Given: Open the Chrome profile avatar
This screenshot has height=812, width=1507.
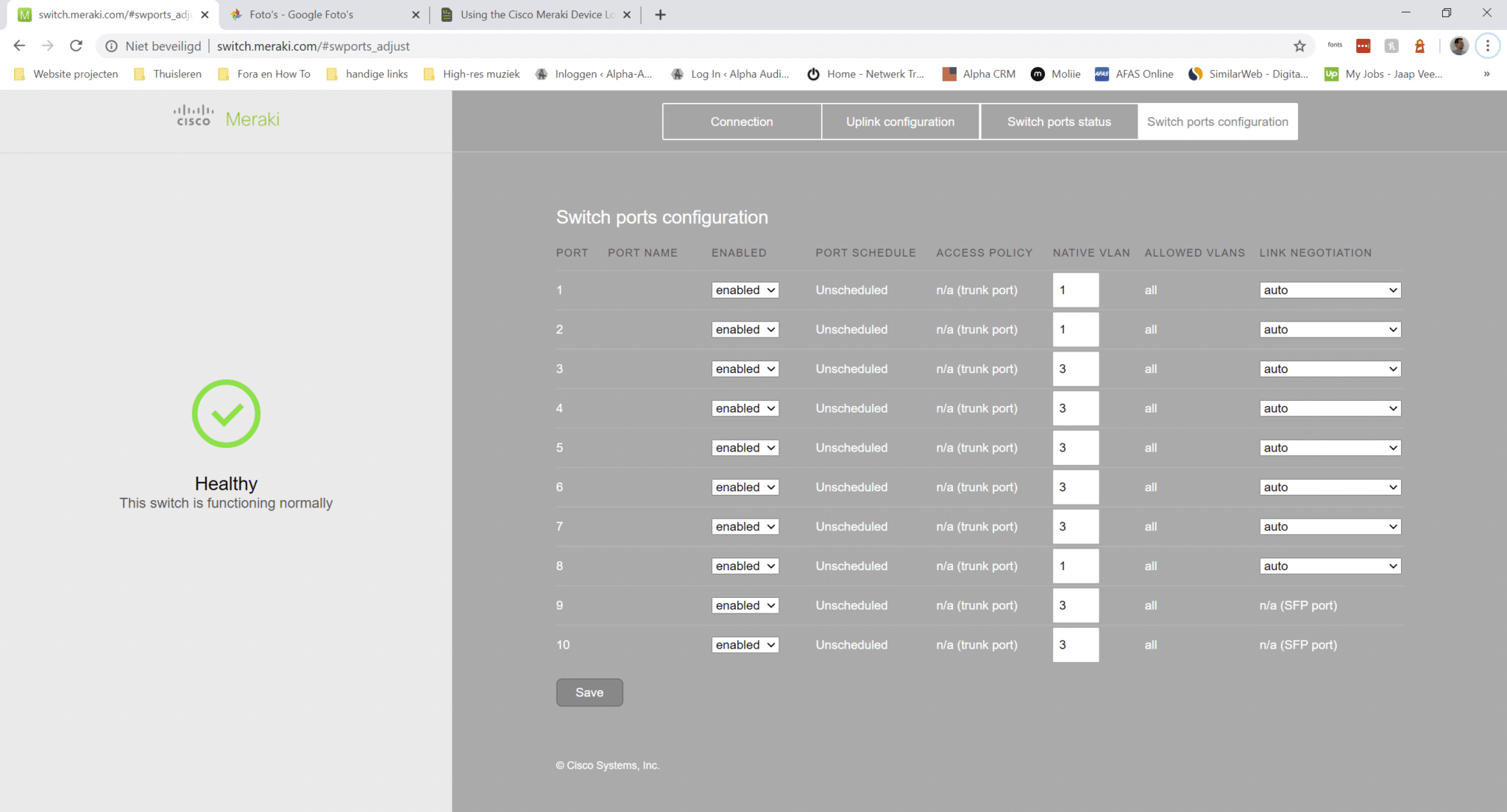Looking at the screenshot, I should (x=1459, y=46).
